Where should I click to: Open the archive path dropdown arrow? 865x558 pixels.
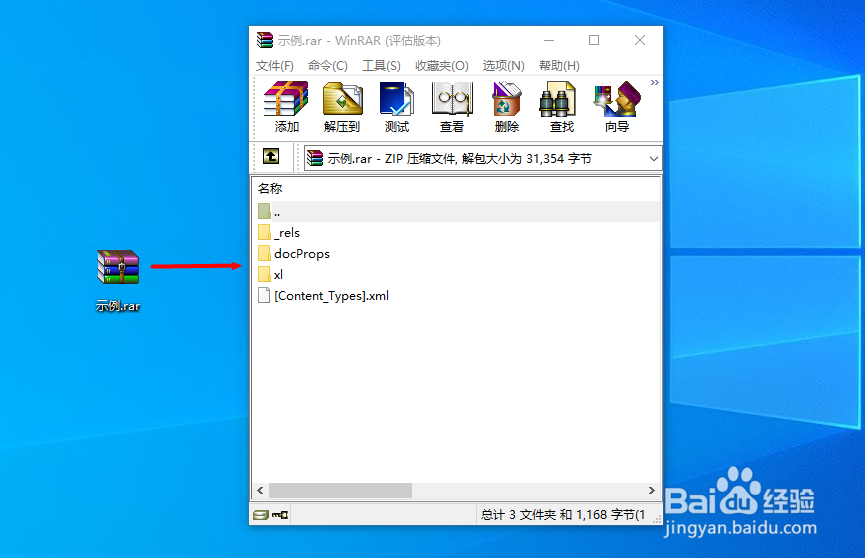coord(653,159)
